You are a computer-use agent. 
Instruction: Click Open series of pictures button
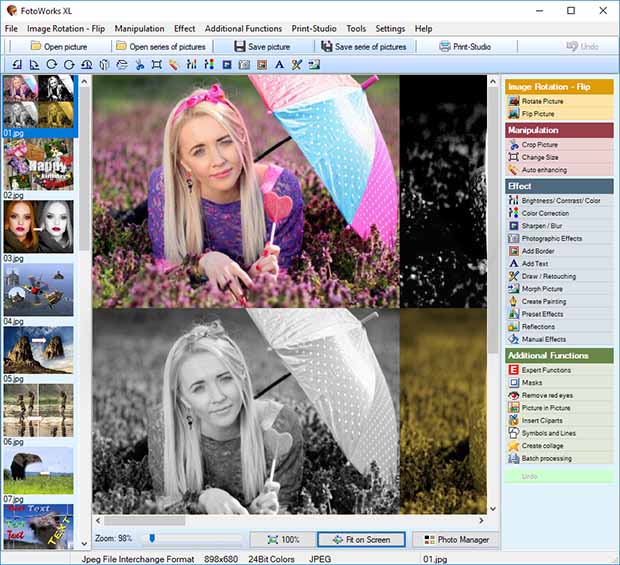[x=161, y=47]
